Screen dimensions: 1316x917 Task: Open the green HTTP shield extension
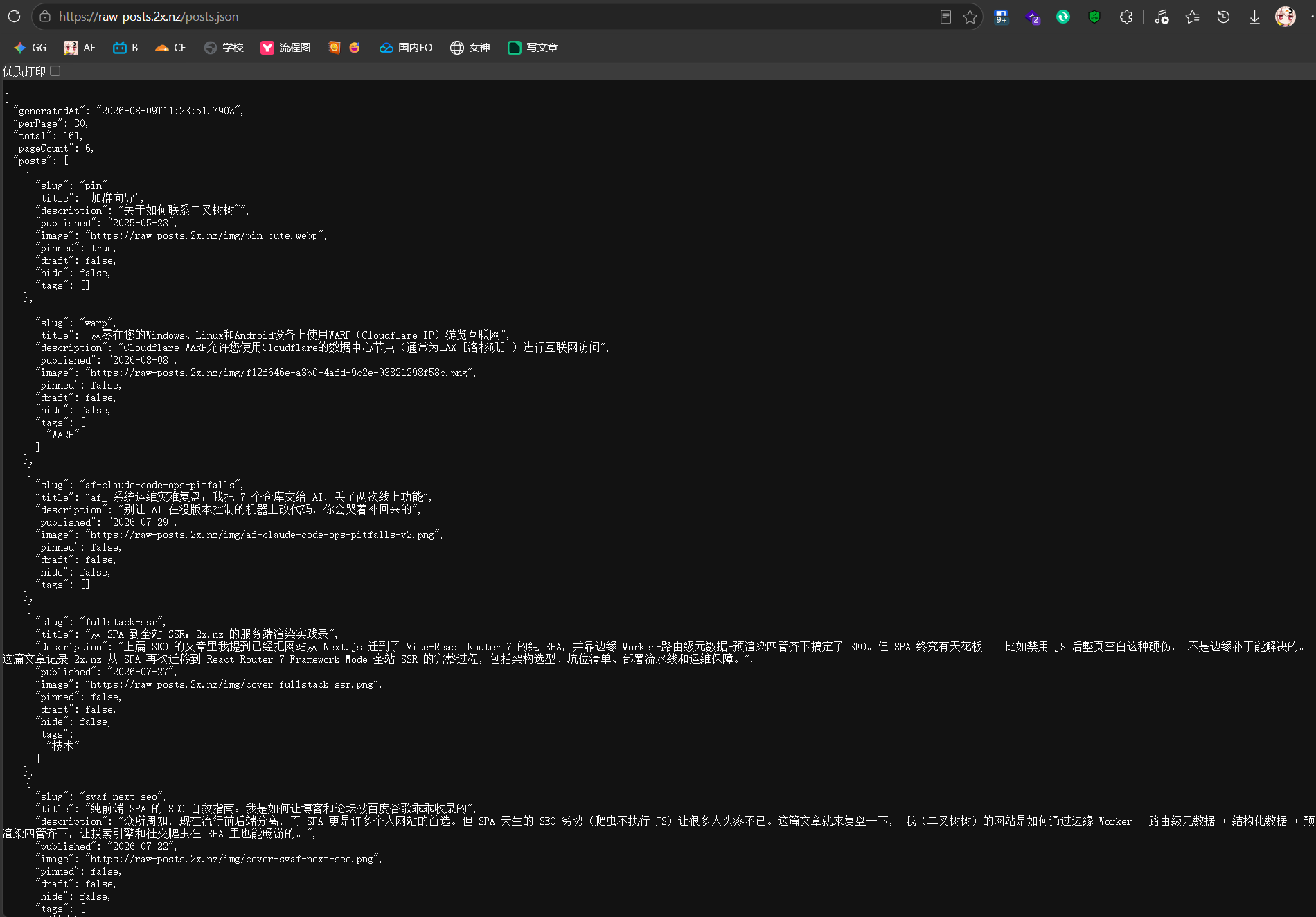(x=1094, y=17)
